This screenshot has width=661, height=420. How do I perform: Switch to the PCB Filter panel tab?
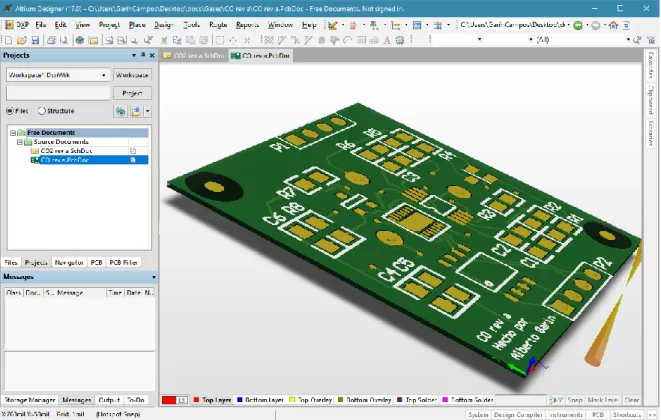tap(123, 262)
